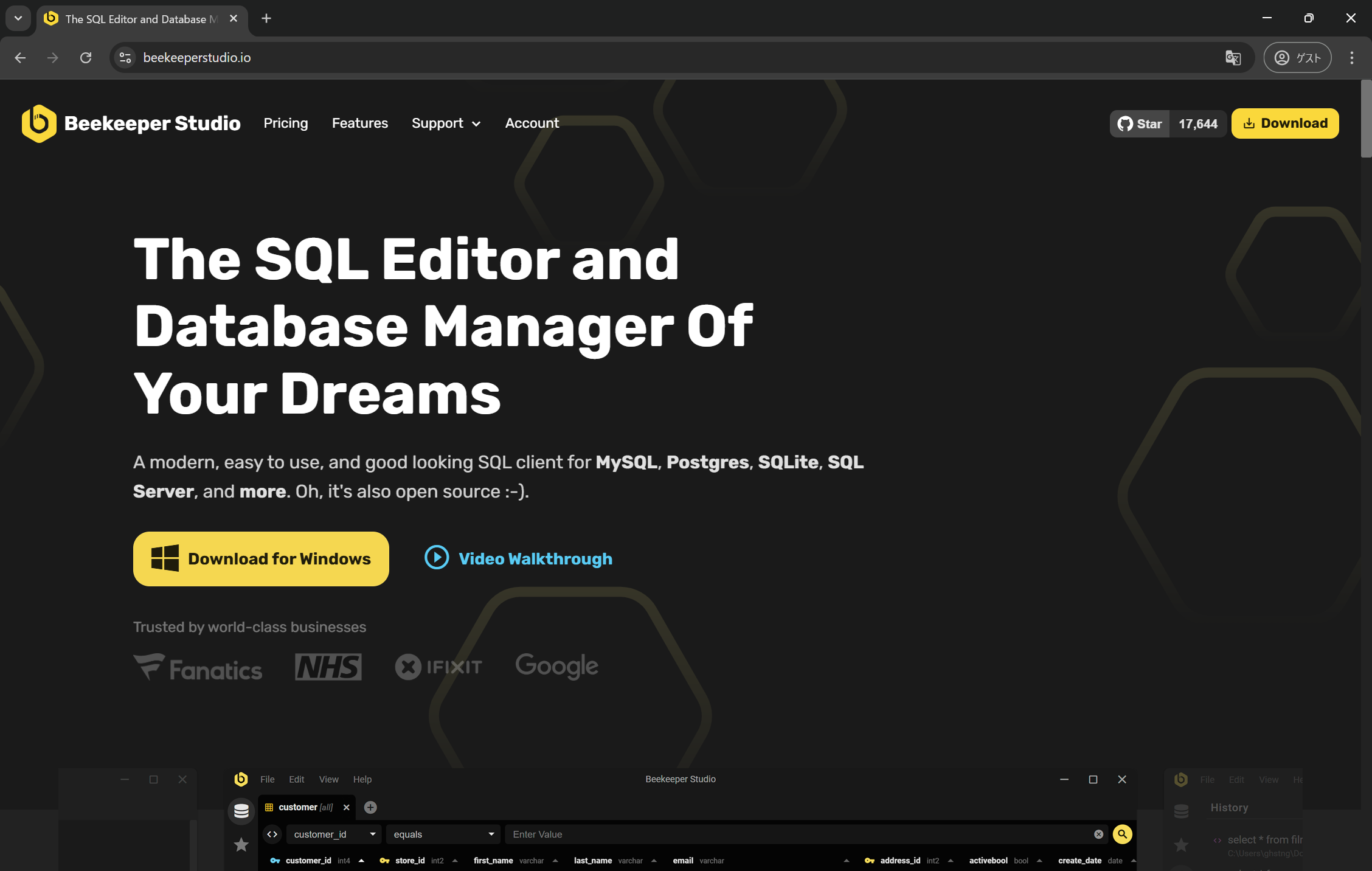This screenshot has height=871, width=1372.
Task: Click the page vertical scrollbar
Action: coord(1366,119)
